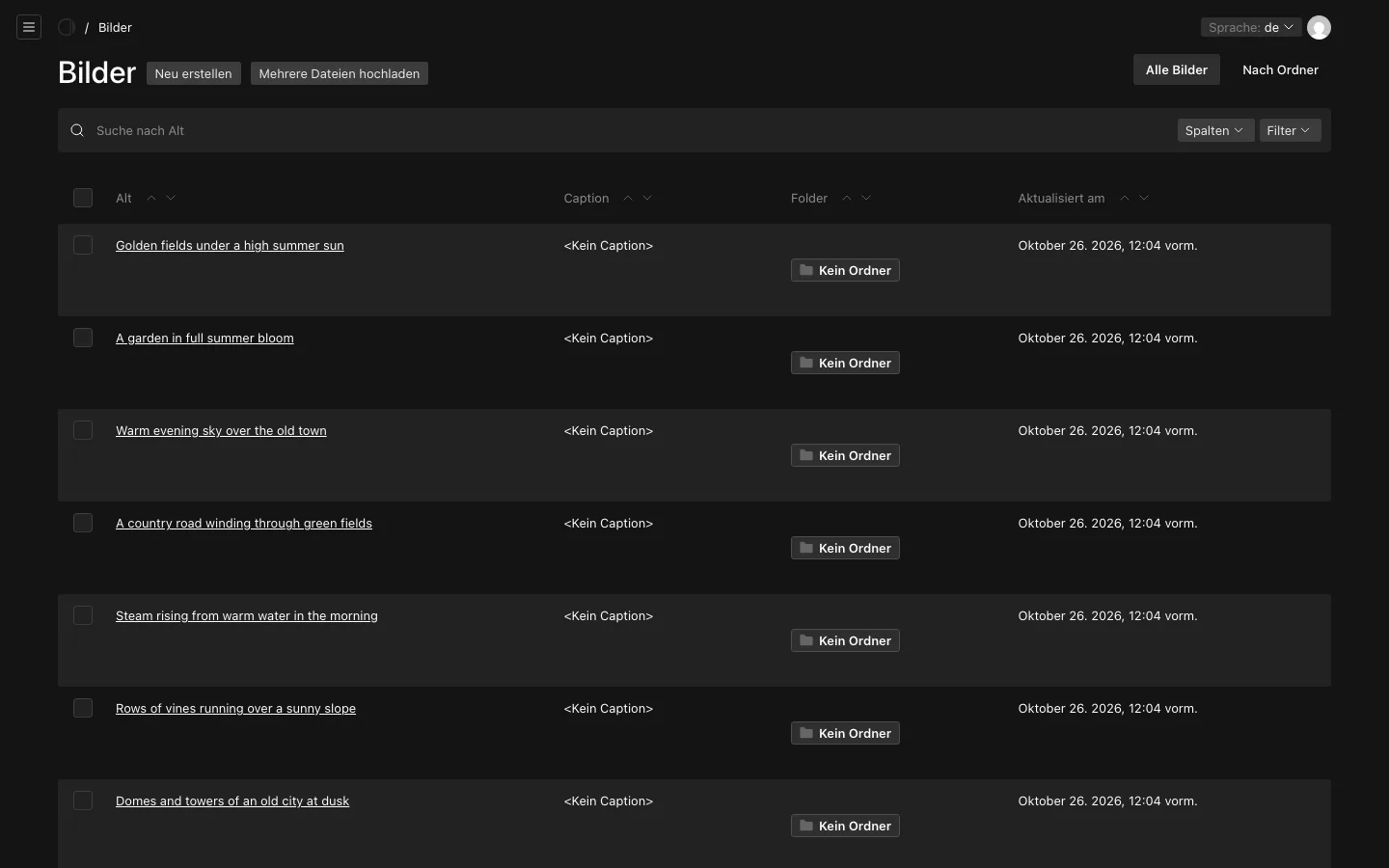The image size is (1389, 868).
Task: Toggle the select-all checkbox in table header
Action: pos(83,198)
